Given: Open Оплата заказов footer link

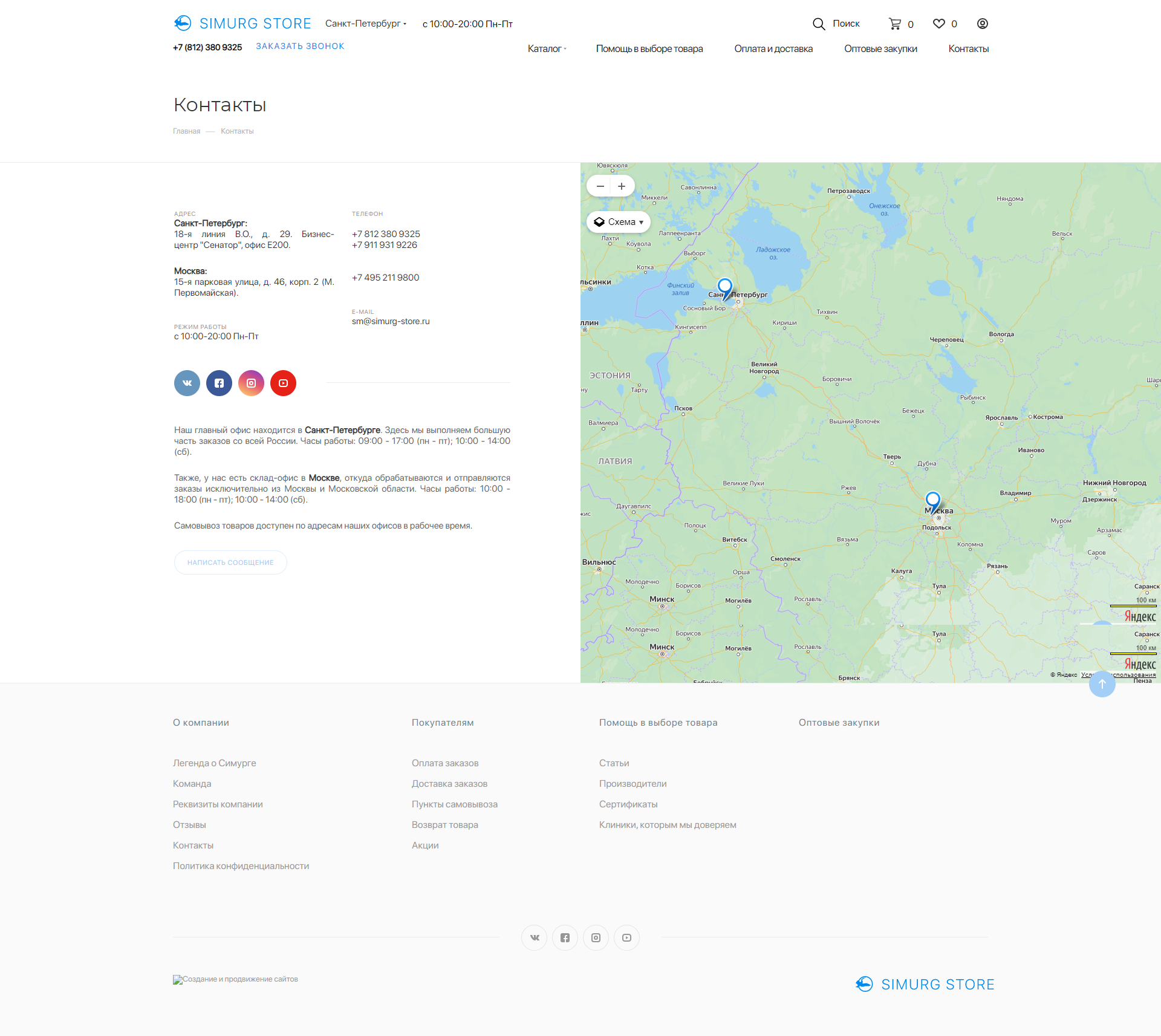Looking at the screenshot, I should click(x=445, y=763).
